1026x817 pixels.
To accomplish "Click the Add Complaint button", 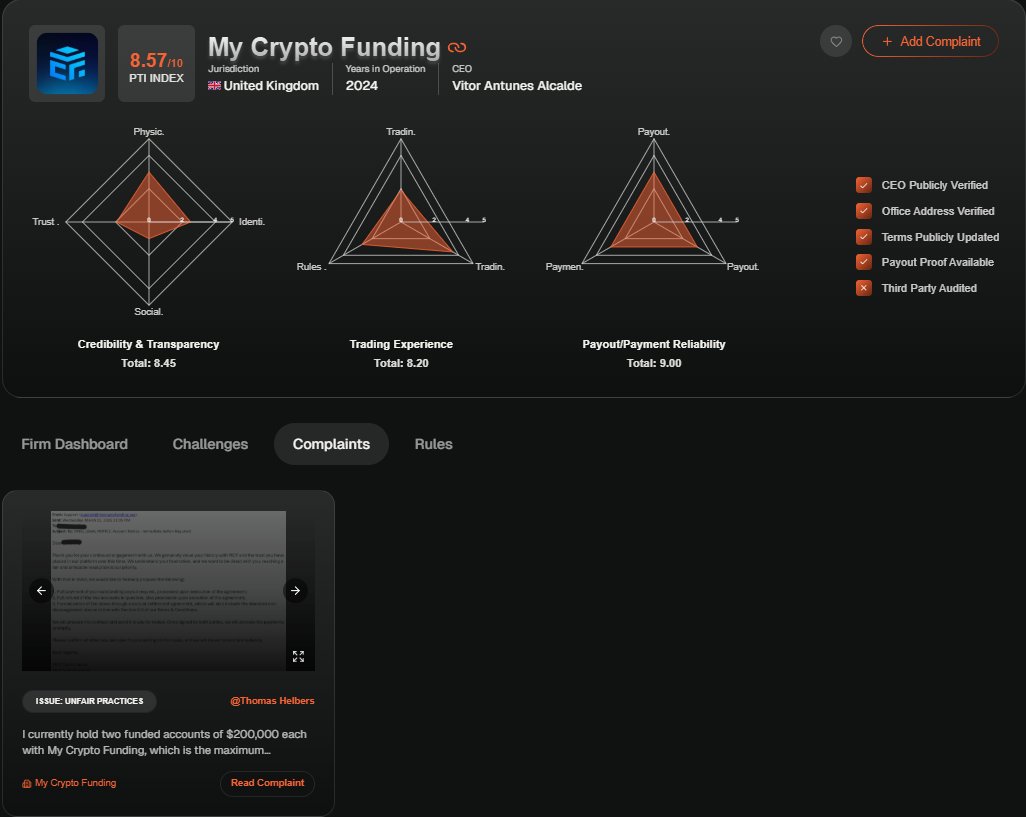I will pos(930,41).
